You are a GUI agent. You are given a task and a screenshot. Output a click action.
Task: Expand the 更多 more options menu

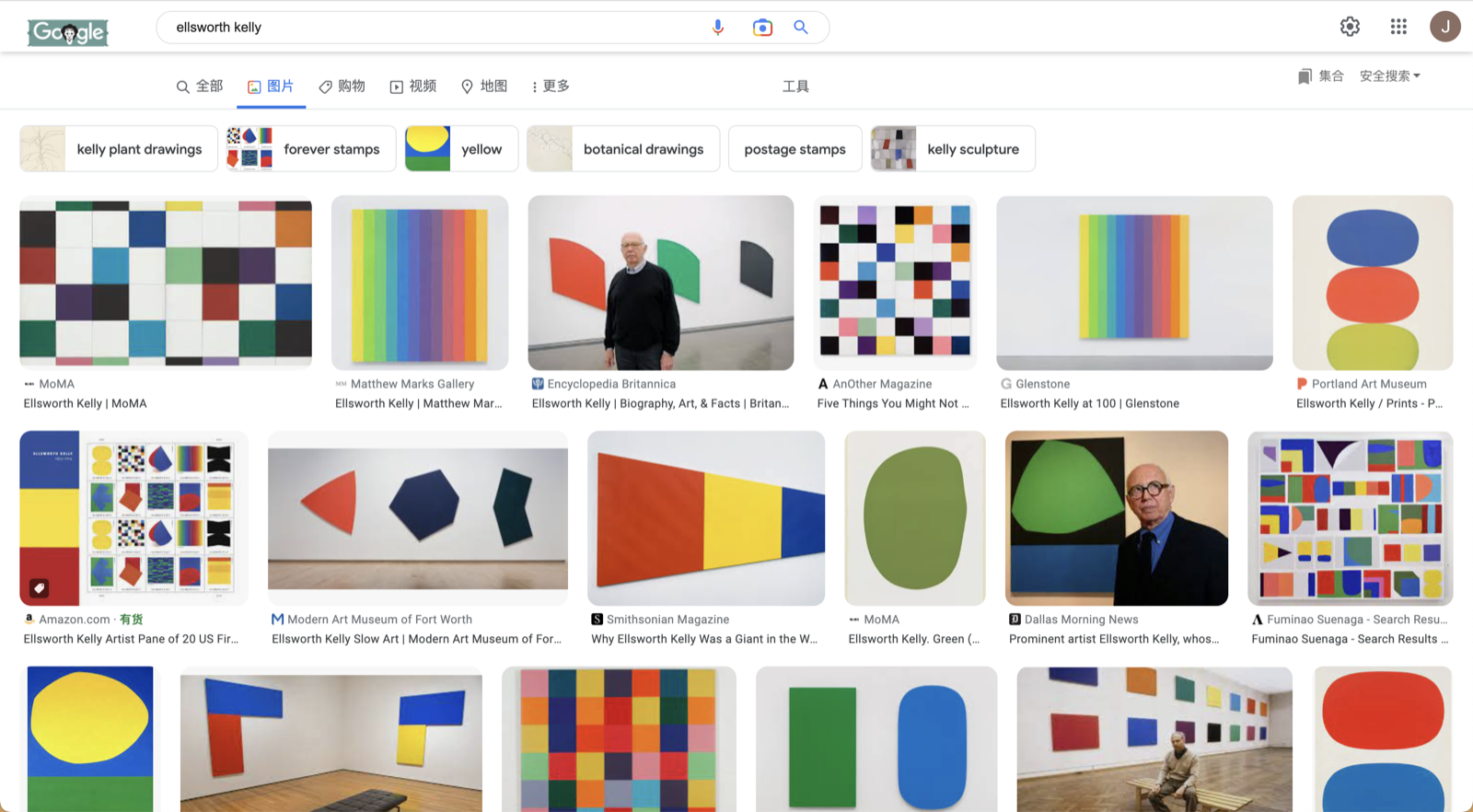(x=551, y=87)
